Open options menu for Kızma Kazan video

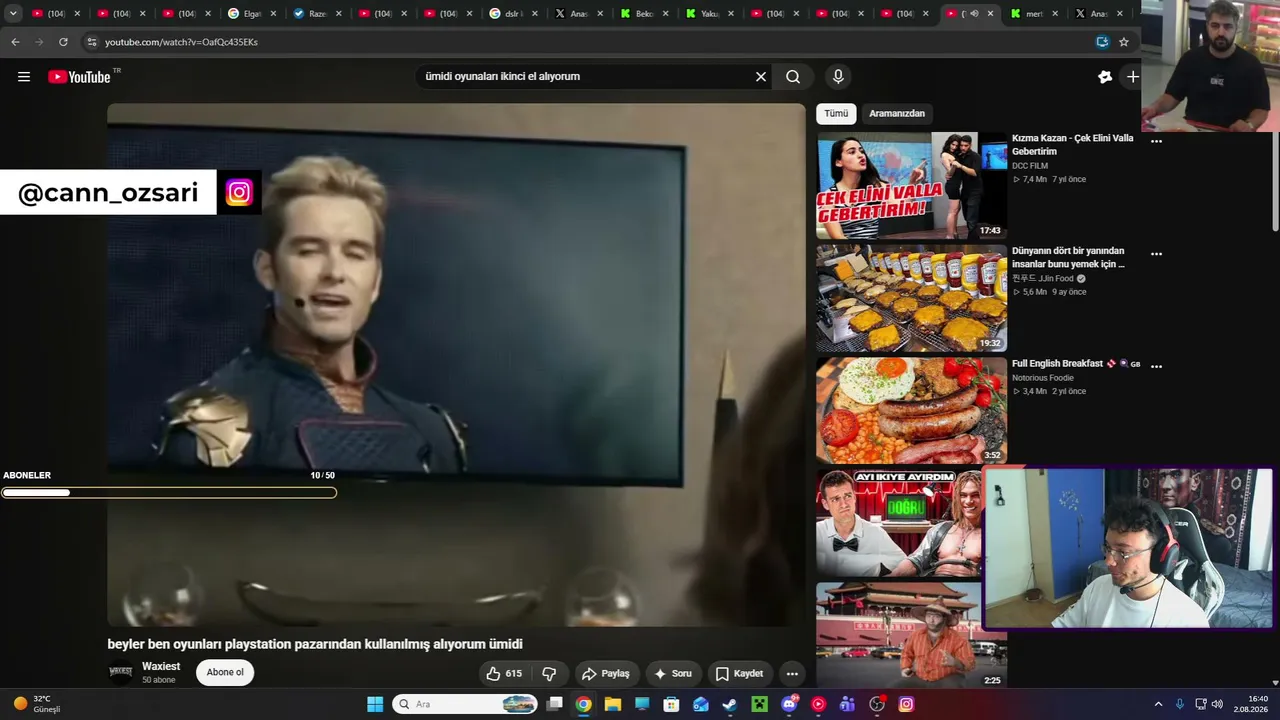(x=1156, y=142)
